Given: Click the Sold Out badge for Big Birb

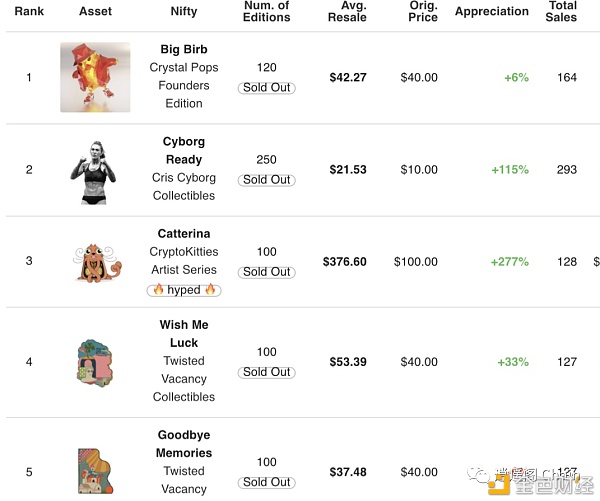Looking at the screenshot, I should [x=266, y=88].
